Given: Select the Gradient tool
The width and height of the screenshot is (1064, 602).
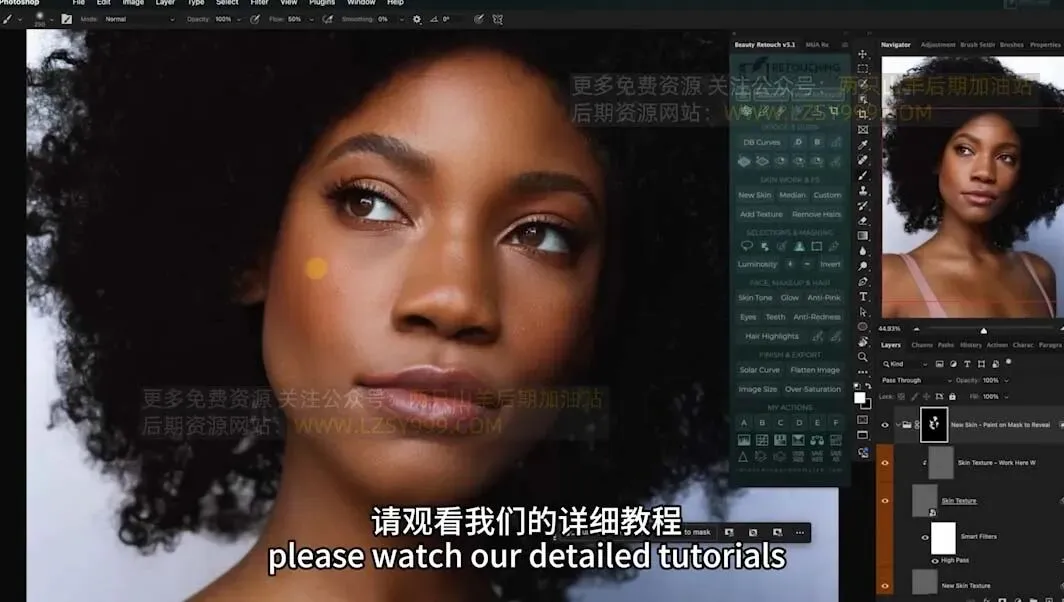Looking at the screenshot, I should [862, 236].
